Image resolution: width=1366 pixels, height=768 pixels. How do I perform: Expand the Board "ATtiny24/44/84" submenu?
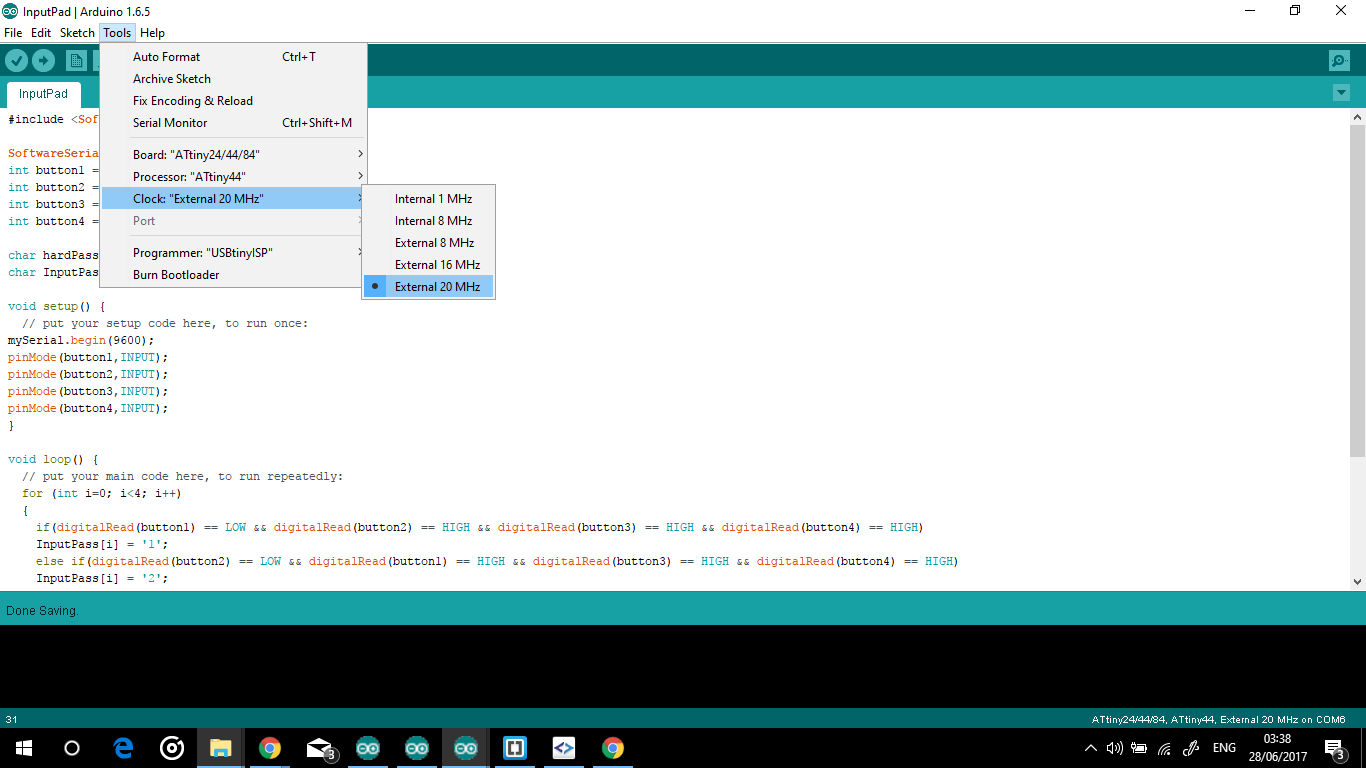[x=234, y=155]
